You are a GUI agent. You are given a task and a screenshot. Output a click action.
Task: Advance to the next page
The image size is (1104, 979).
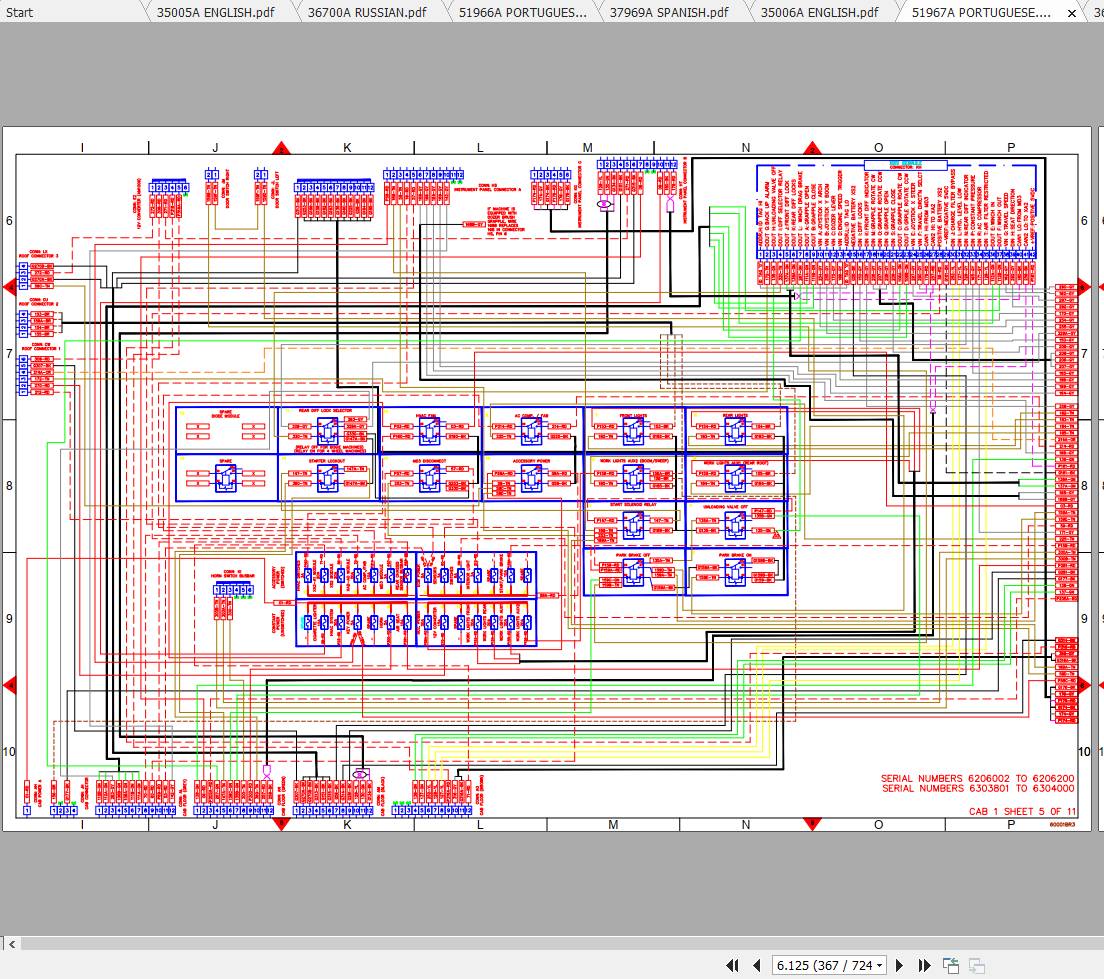899,965
